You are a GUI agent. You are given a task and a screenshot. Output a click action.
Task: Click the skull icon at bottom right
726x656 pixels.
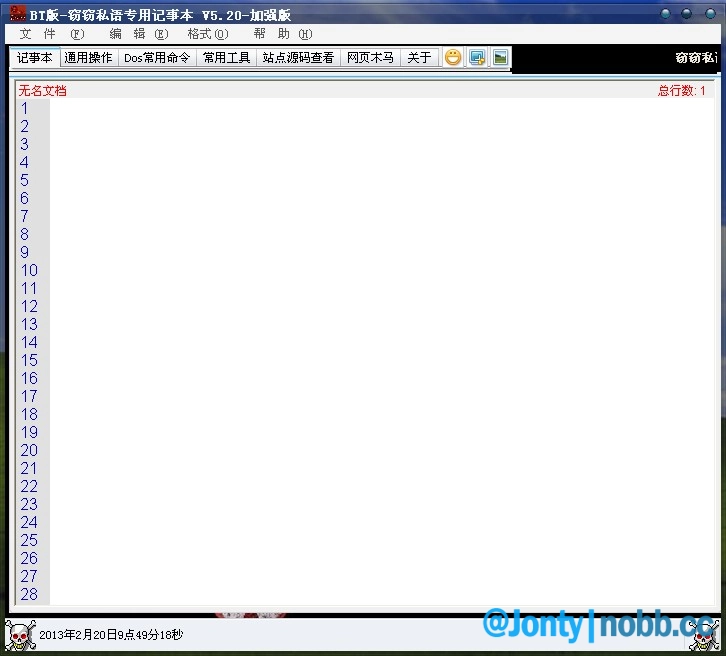[703, 634]
